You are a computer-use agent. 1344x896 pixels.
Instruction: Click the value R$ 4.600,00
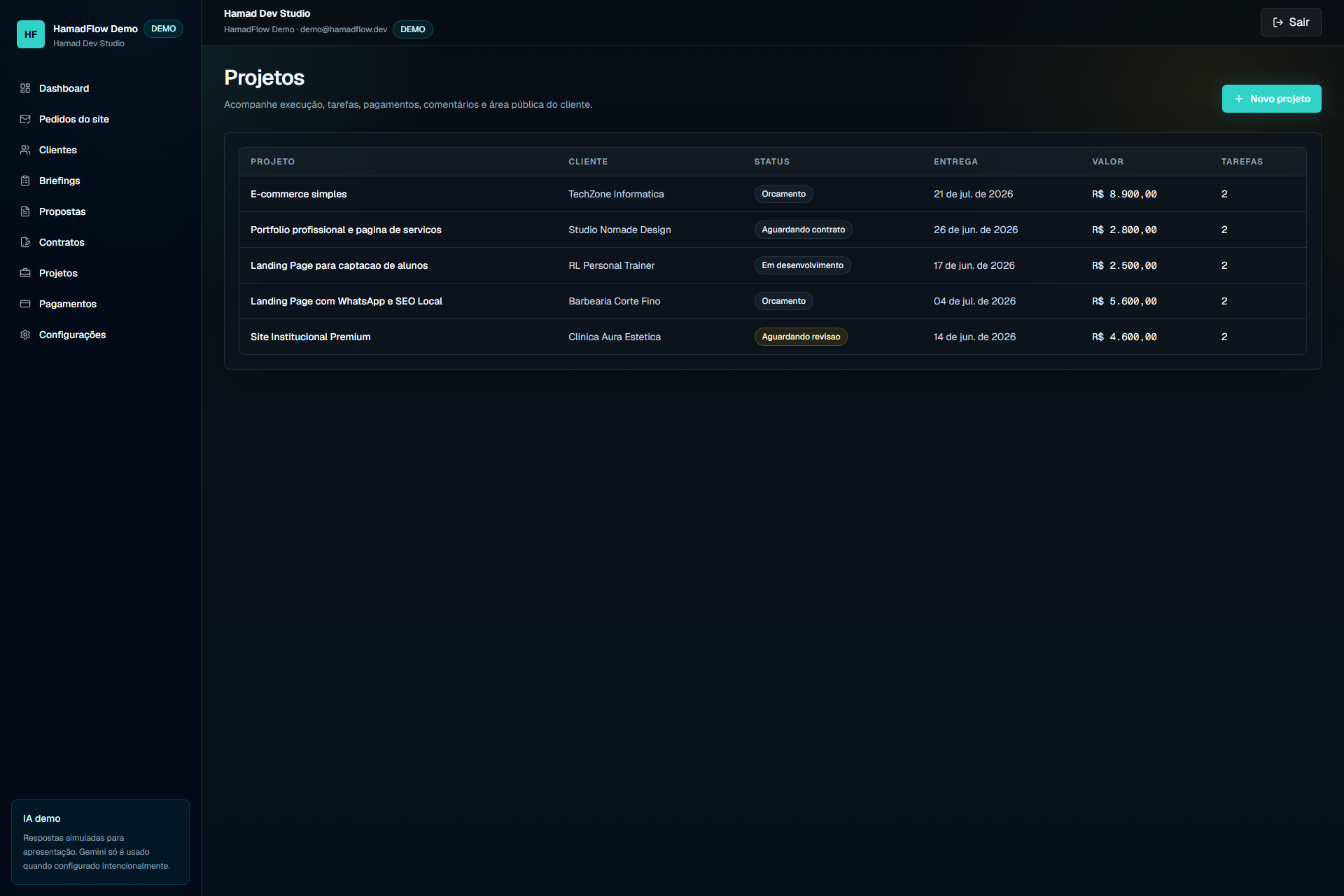coord(1124,337)
